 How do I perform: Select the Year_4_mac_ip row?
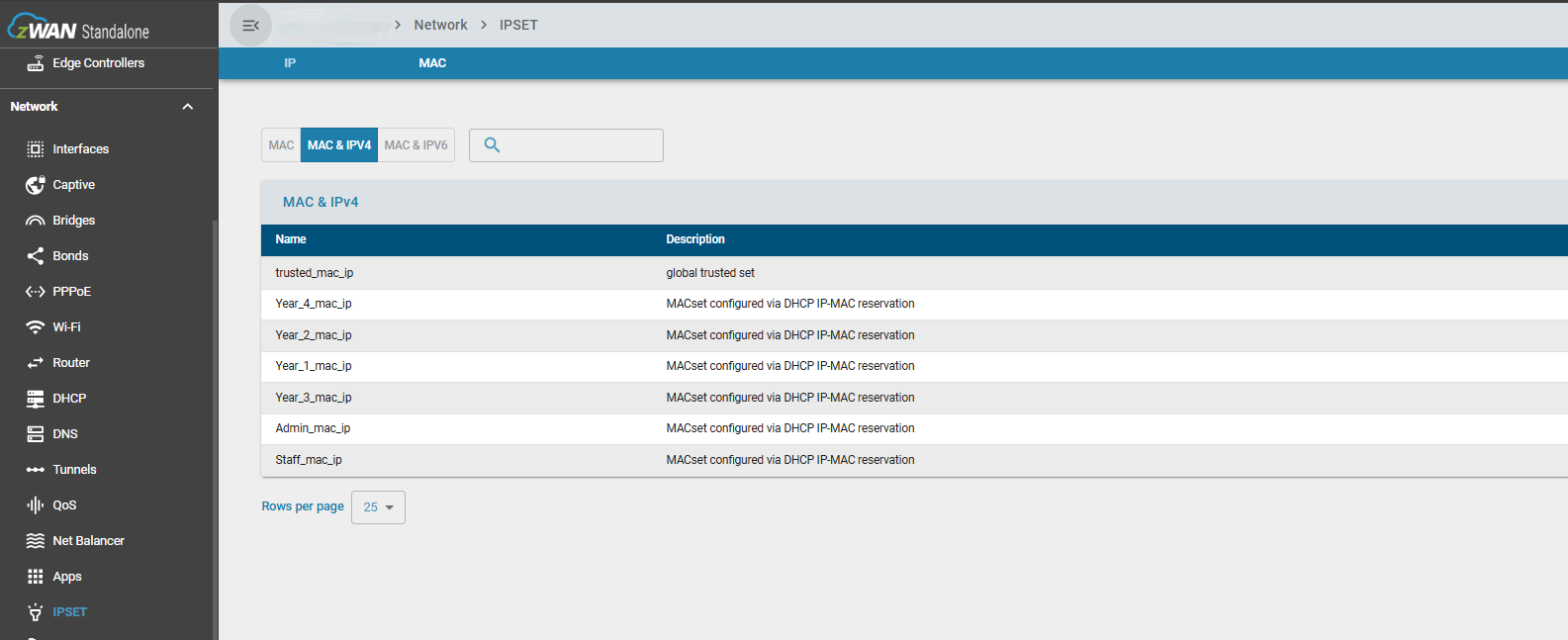[914, 304]
